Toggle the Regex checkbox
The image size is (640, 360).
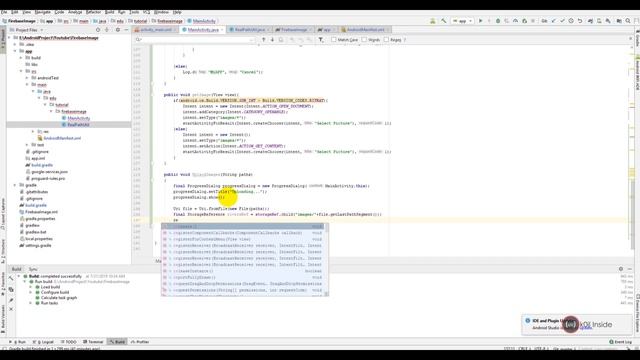pyautogui.click(x=386, y=40)
